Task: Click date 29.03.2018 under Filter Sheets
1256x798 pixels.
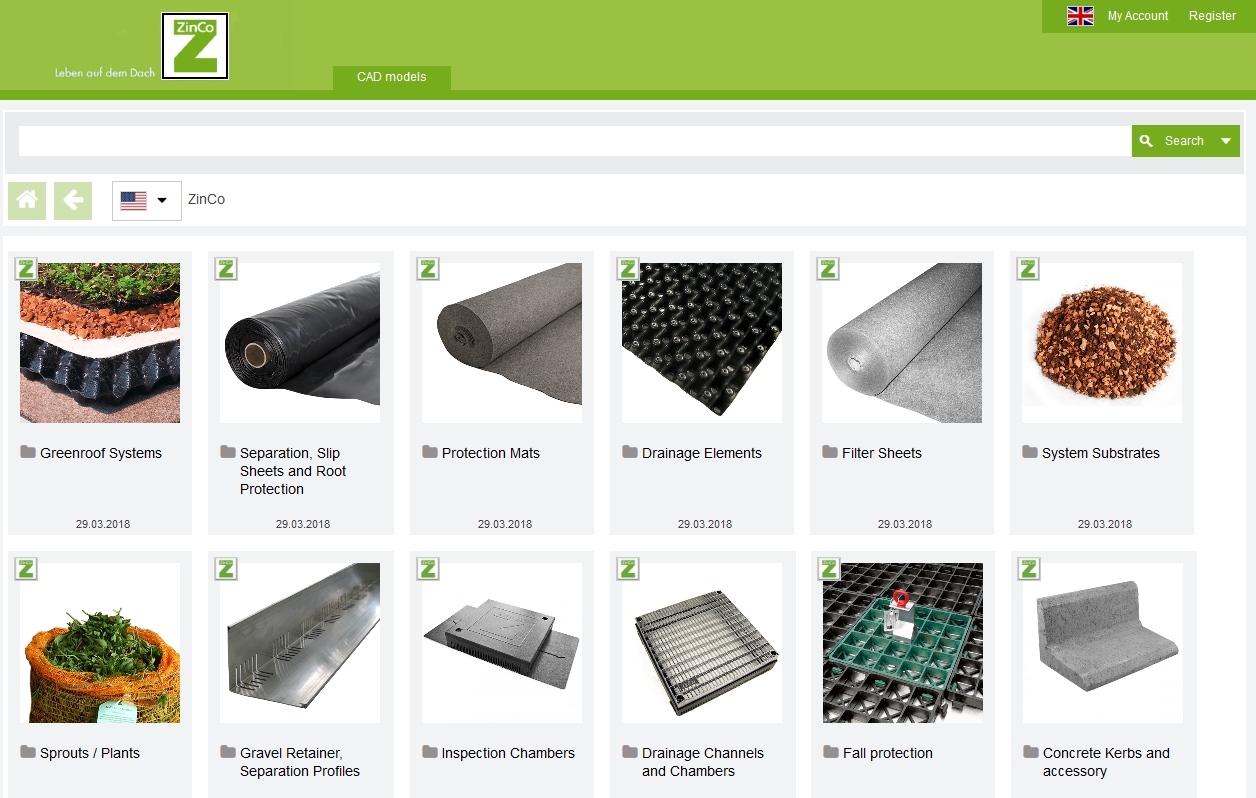Action: click(905, 524)
